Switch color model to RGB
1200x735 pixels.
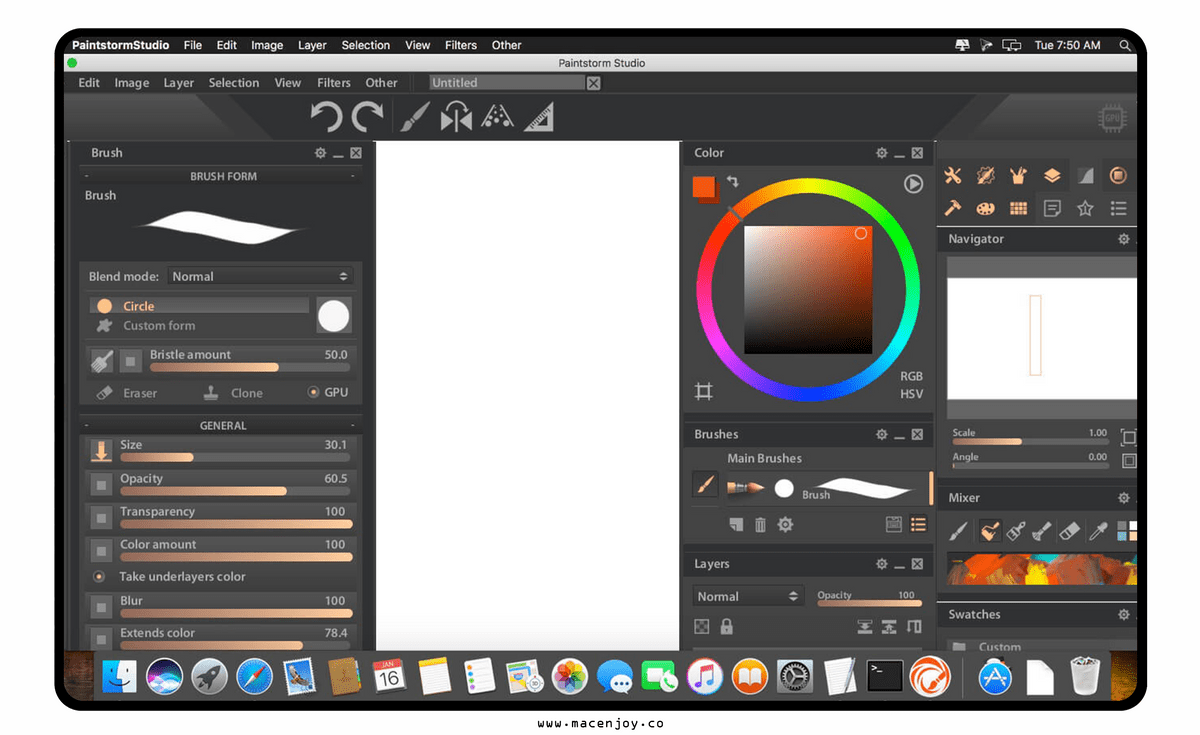point(911,377)
